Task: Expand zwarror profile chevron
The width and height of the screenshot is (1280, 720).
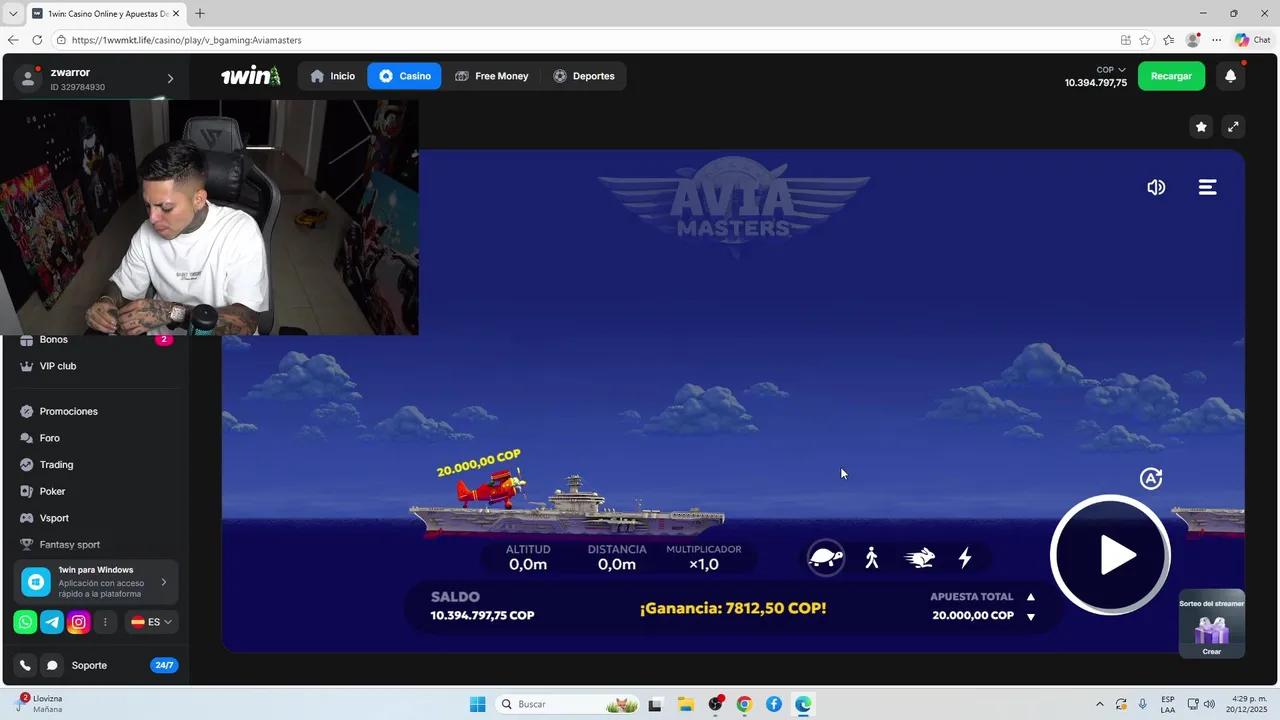Action: pos(170,79)
